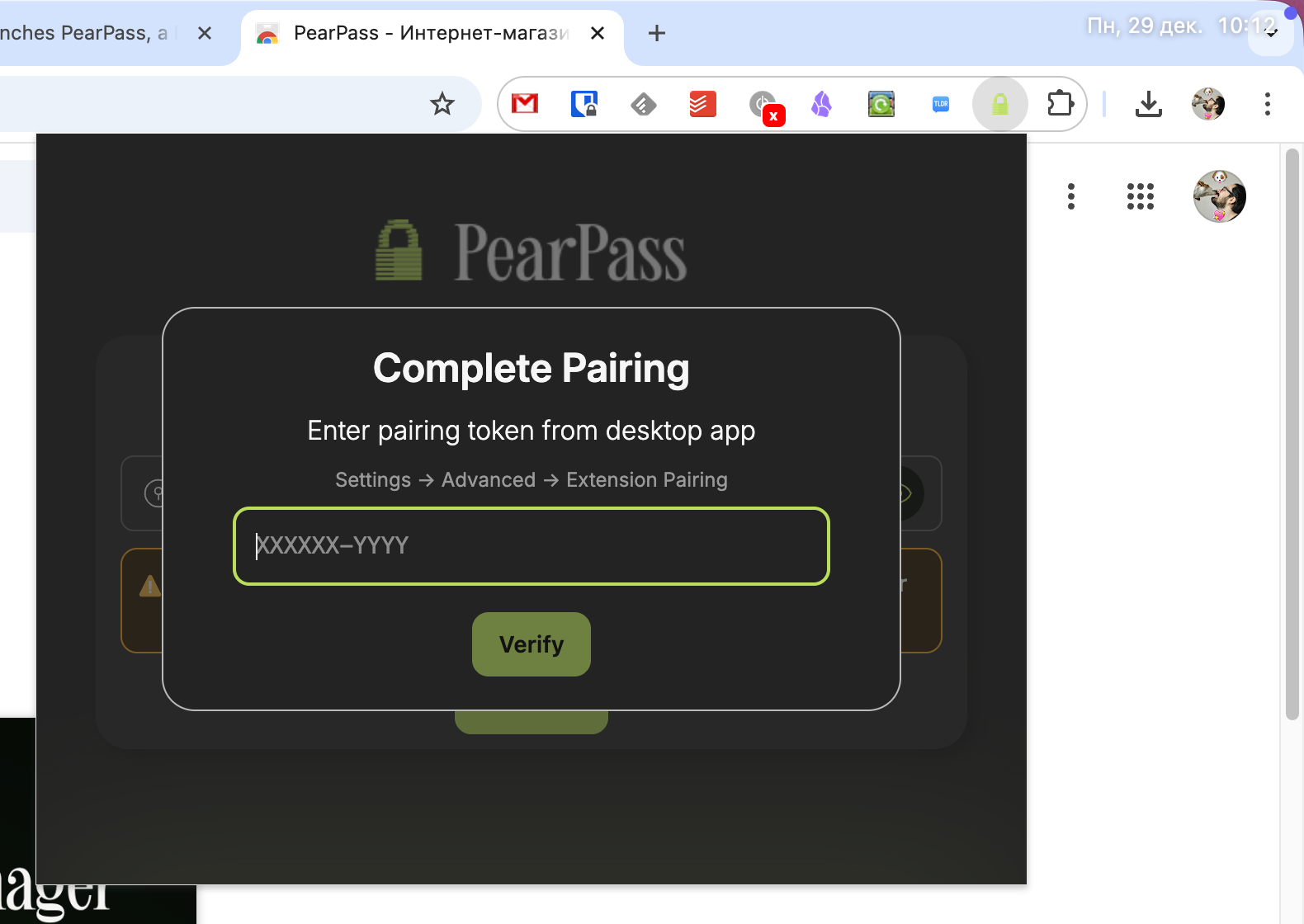
Task: Click the timer extension with red badge
Action: (x=764, y=105)
